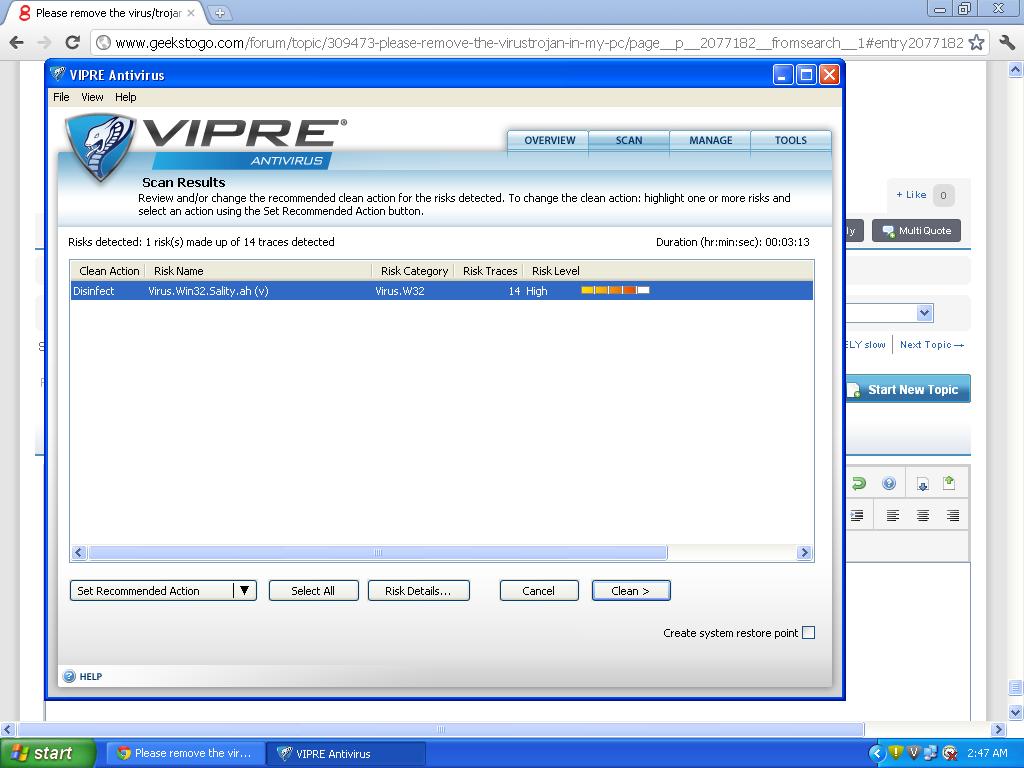This screenshot has height=768, width=1024.
Task: Sort by the Risk Category column header
Action: click(x=413, y=271)
